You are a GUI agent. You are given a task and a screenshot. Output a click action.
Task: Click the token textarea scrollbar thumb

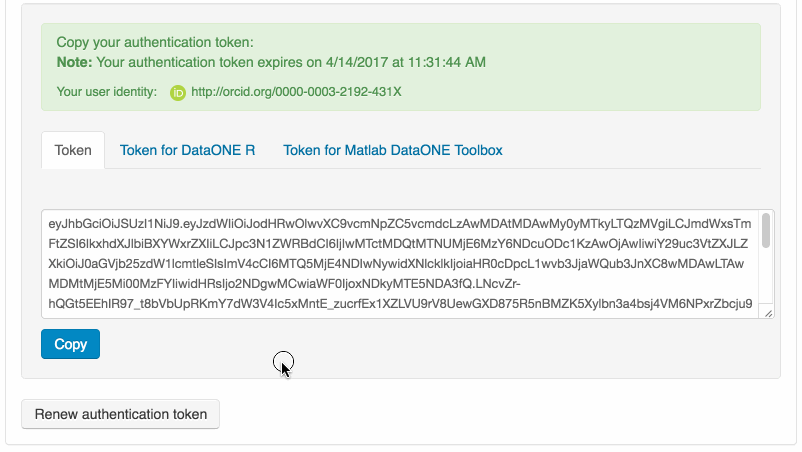(x=766, y=230)
